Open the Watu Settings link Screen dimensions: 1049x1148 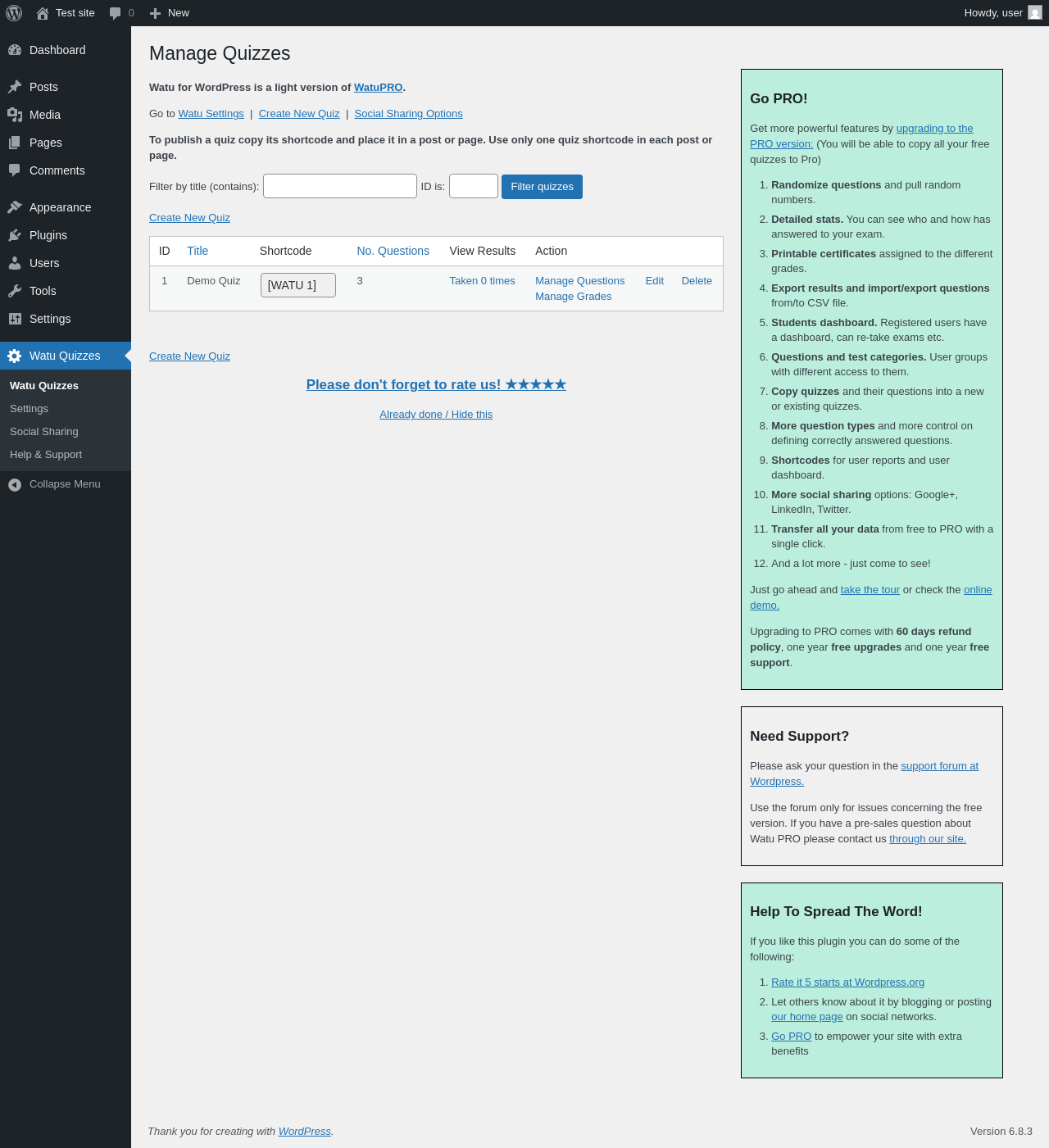tap(211, 114)
